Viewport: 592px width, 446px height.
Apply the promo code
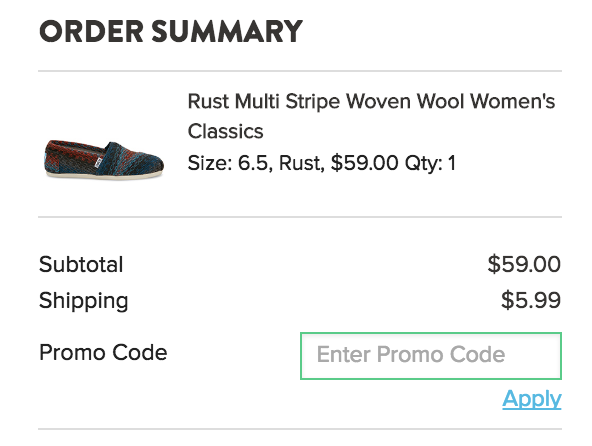click(532, 399)
